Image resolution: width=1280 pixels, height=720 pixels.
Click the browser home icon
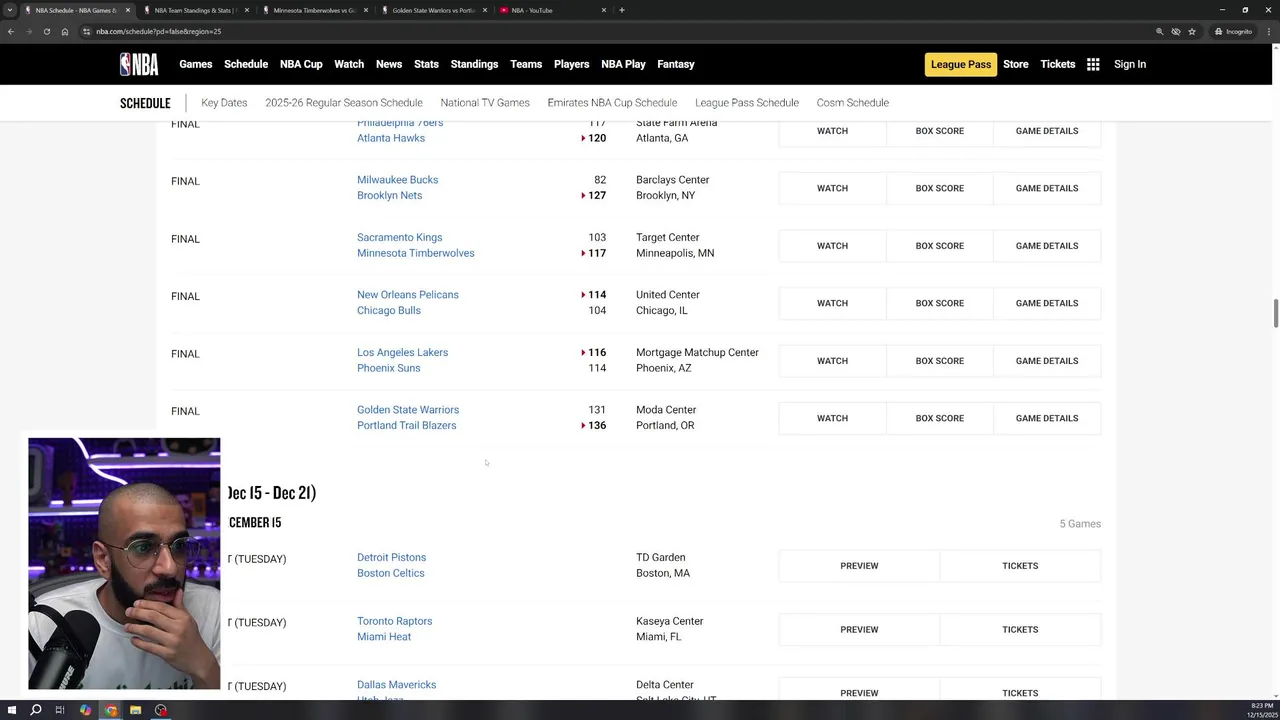[x=65, y=31]
